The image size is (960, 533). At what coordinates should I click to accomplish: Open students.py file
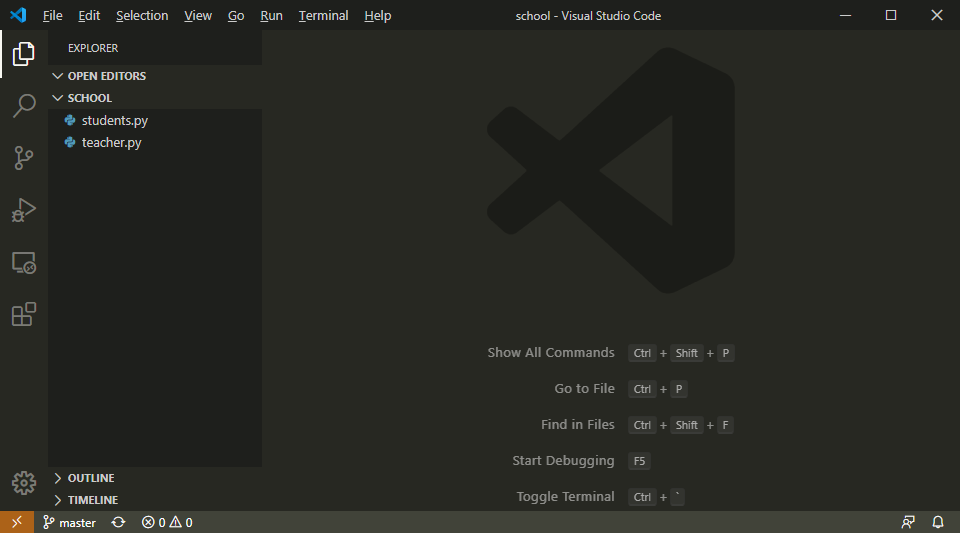(x=155, y=121)
